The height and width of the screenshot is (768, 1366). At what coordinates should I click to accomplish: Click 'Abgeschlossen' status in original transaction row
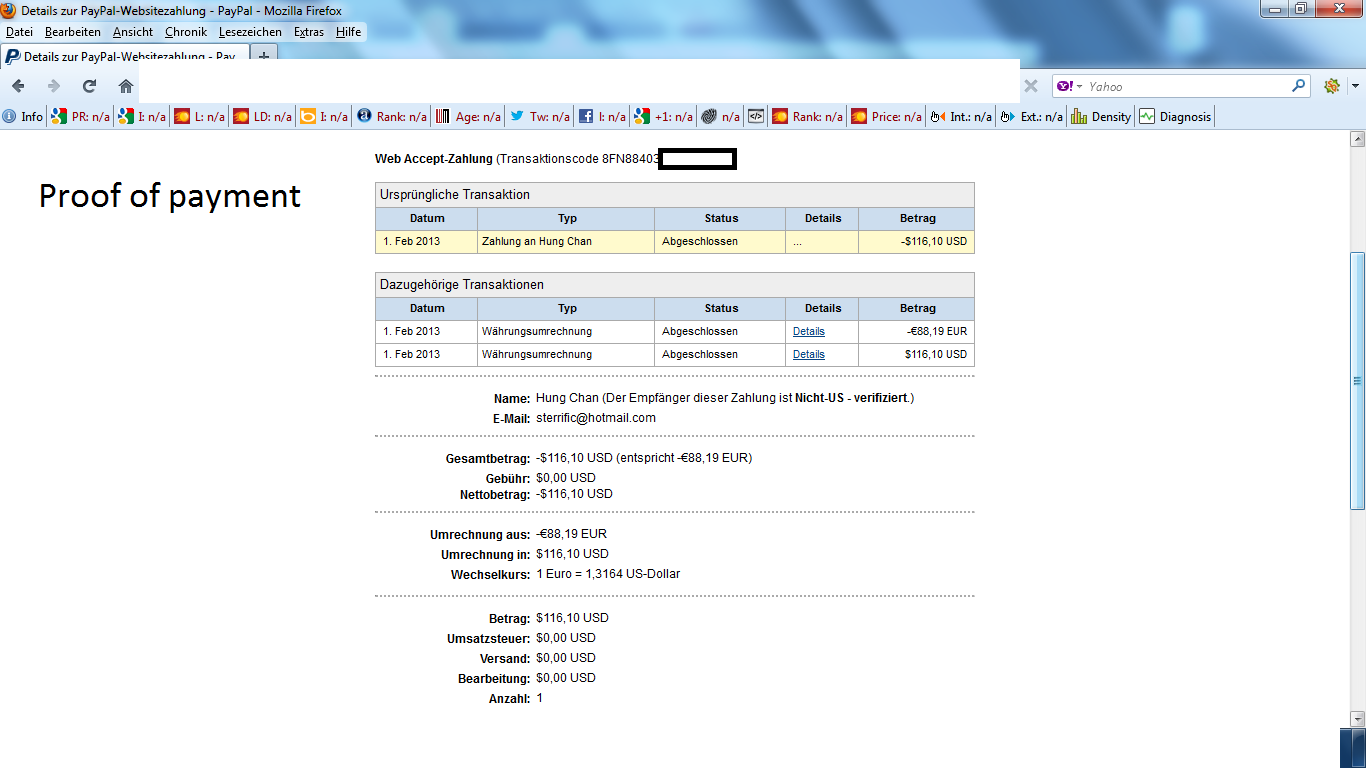[x=700, y=242]
